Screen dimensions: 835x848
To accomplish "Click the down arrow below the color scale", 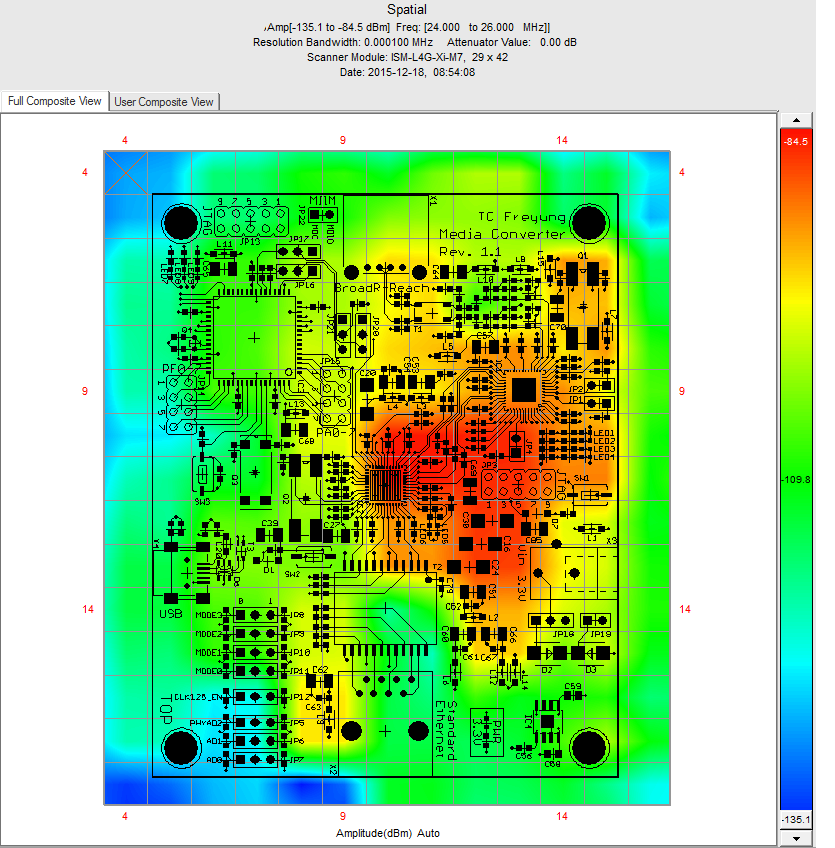I will click(797, 838).
